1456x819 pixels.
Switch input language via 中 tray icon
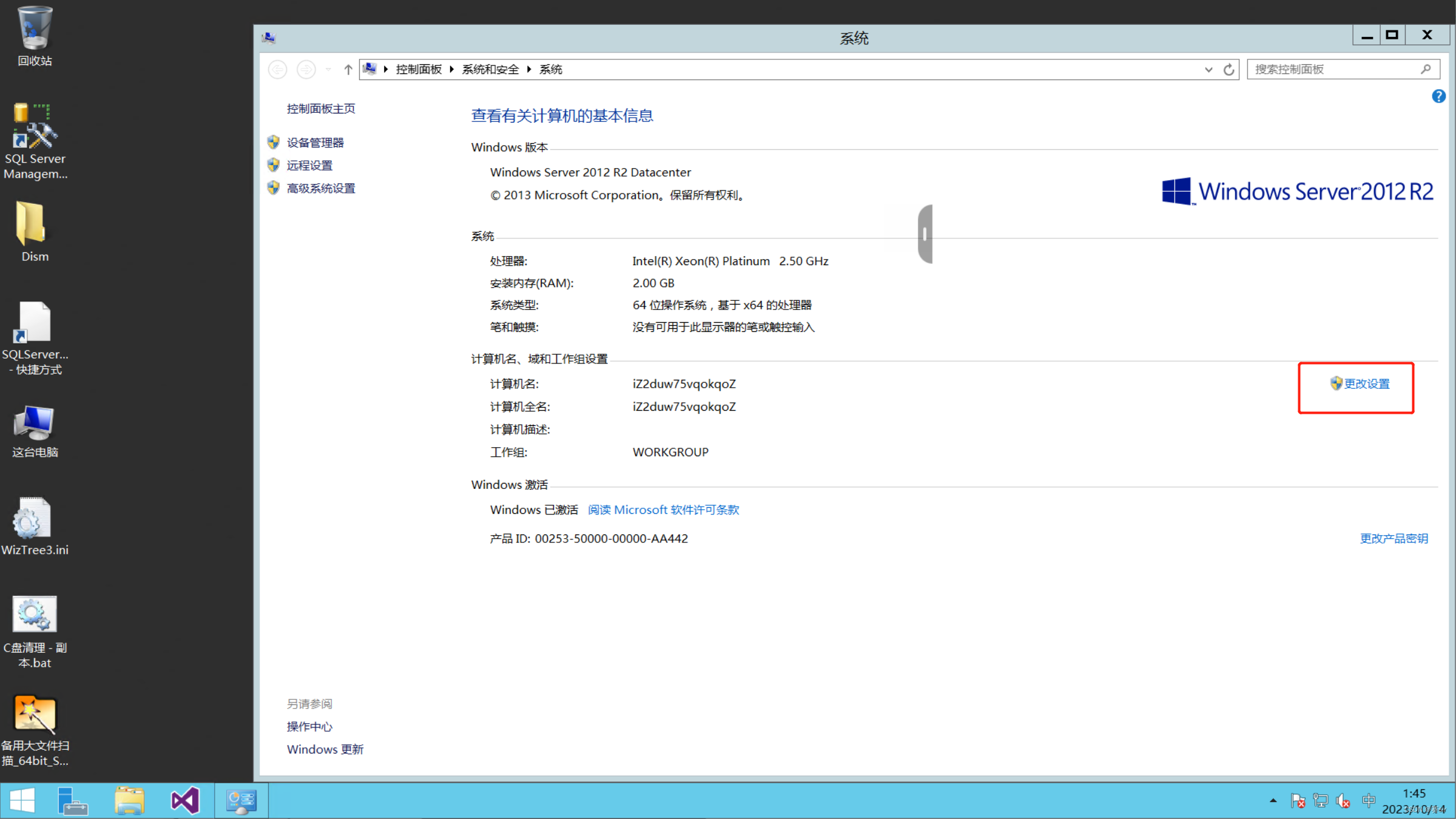(1369, 801)
